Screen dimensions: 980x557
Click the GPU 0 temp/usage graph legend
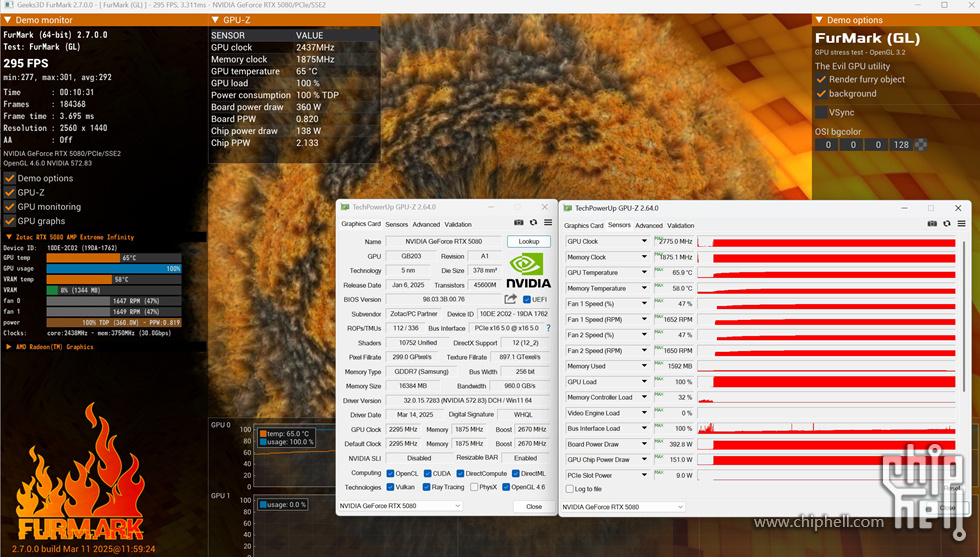click(286, 438)
